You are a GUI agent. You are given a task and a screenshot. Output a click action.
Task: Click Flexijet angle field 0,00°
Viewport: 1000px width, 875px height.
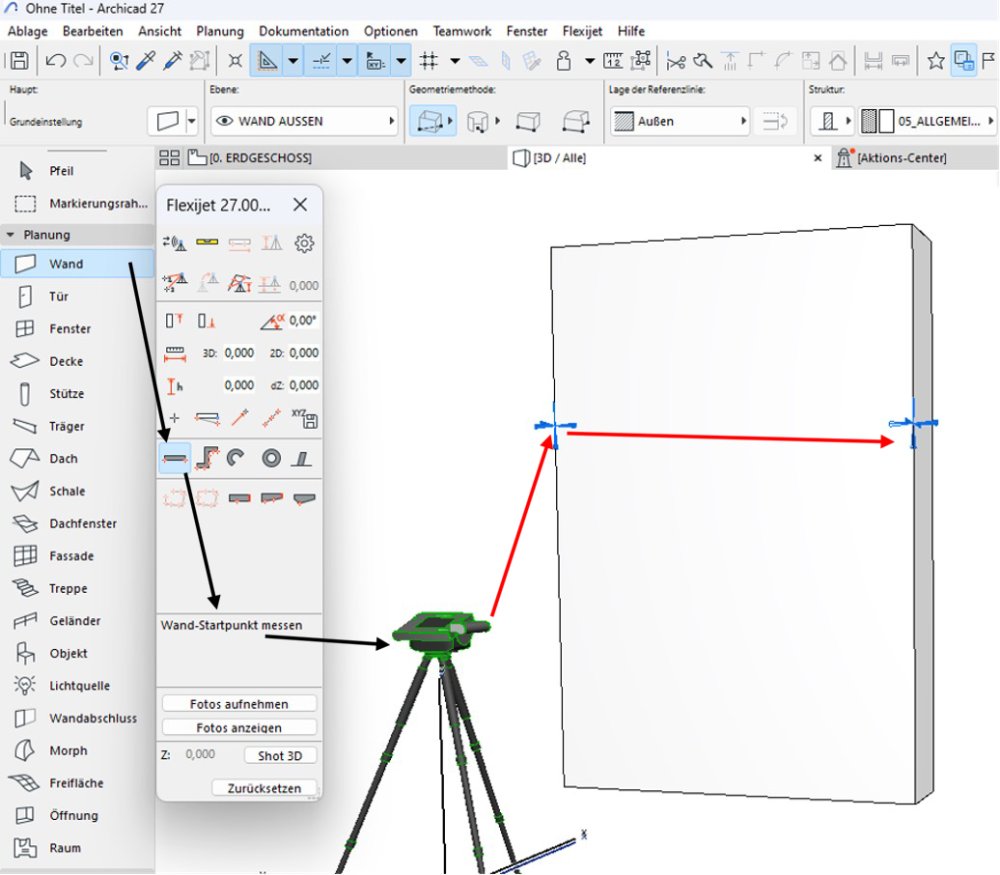coord(302,320)
